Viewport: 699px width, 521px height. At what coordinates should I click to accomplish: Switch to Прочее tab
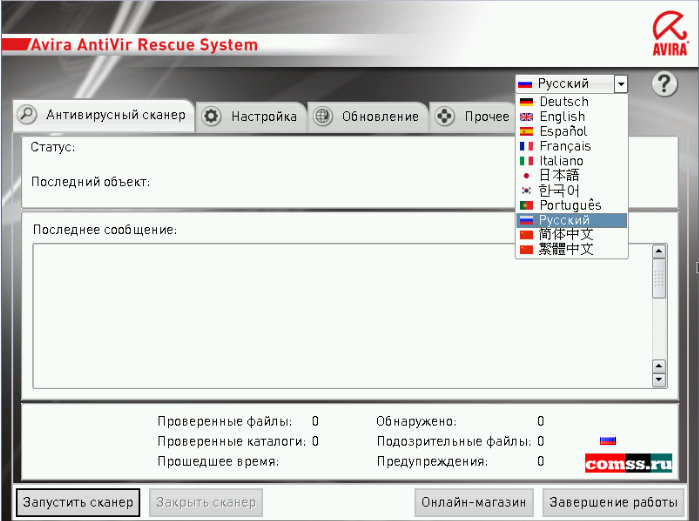point(473,117)
